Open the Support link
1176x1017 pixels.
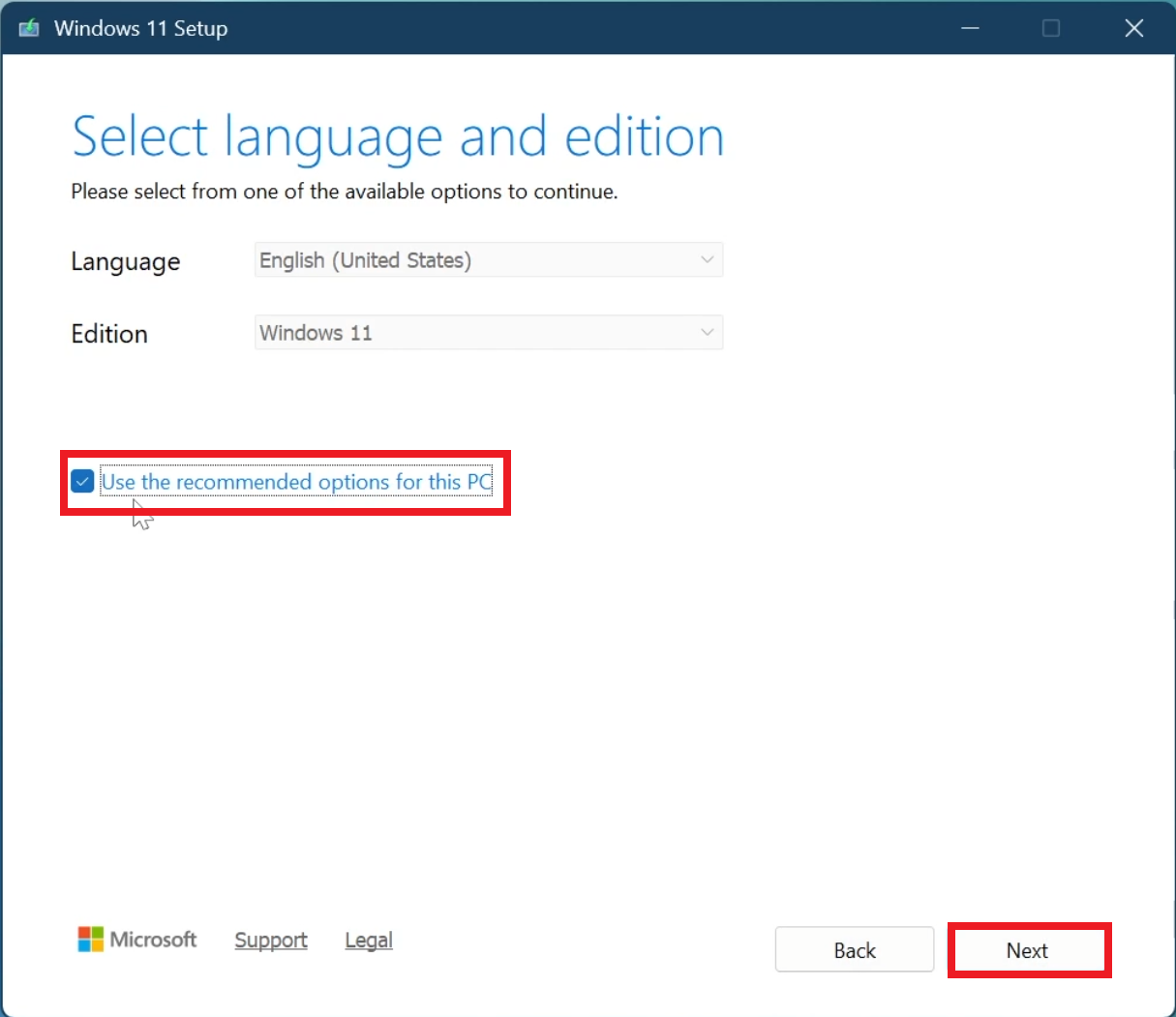click(271, 940)
